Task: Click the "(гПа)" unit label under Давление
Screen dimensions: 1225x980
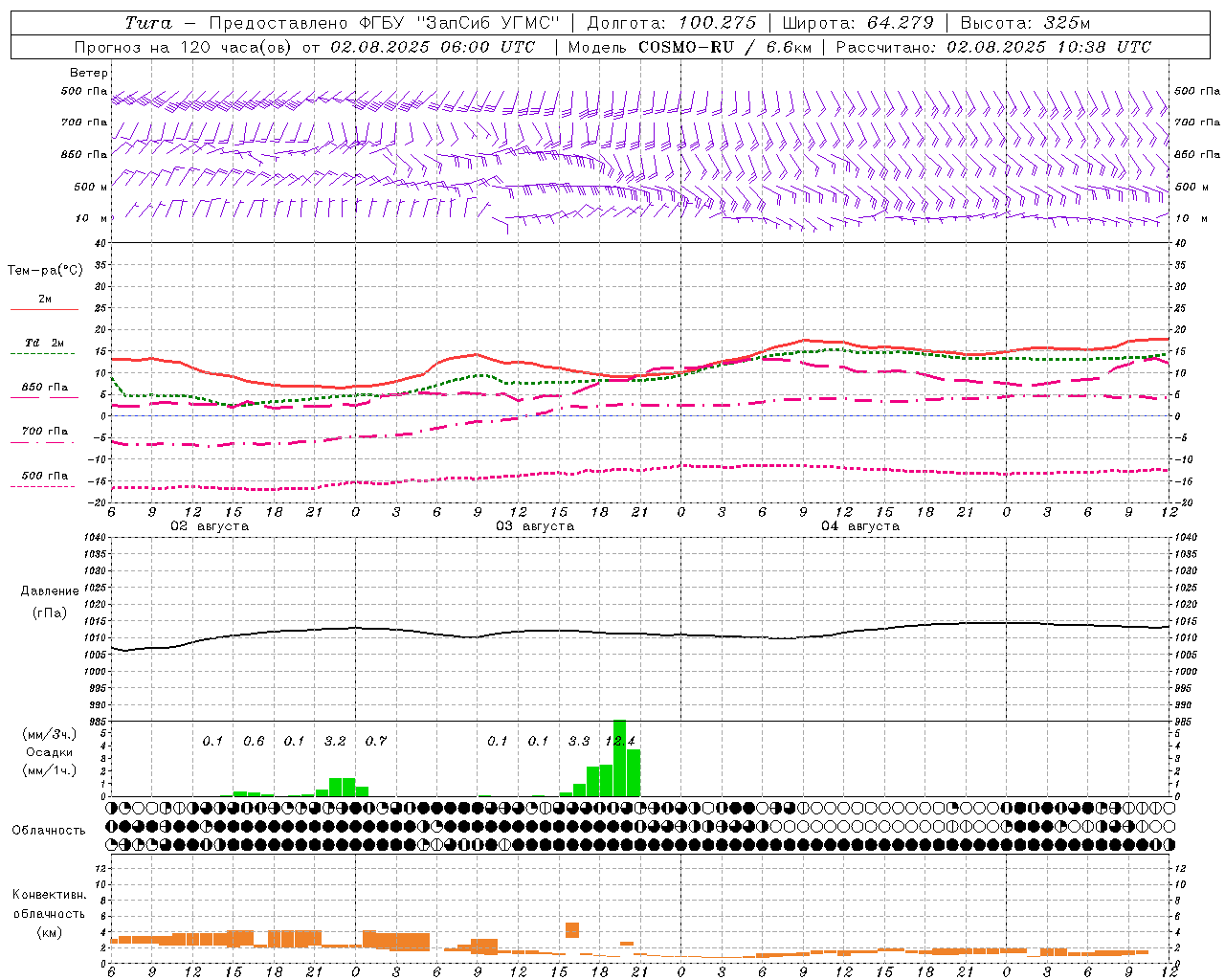Action: click(x=50, y=613)
